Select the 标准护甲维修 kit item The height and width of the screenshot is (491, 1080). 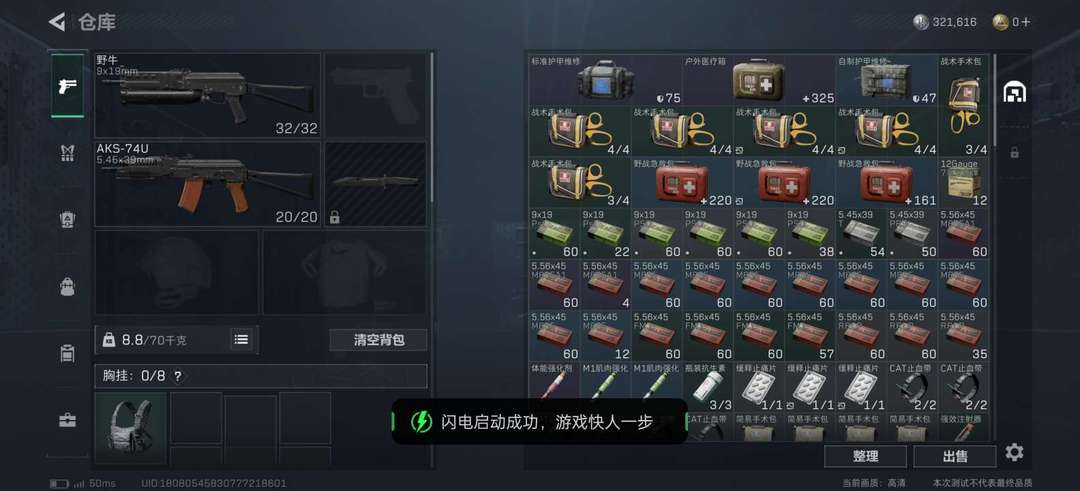click(605, 80)
